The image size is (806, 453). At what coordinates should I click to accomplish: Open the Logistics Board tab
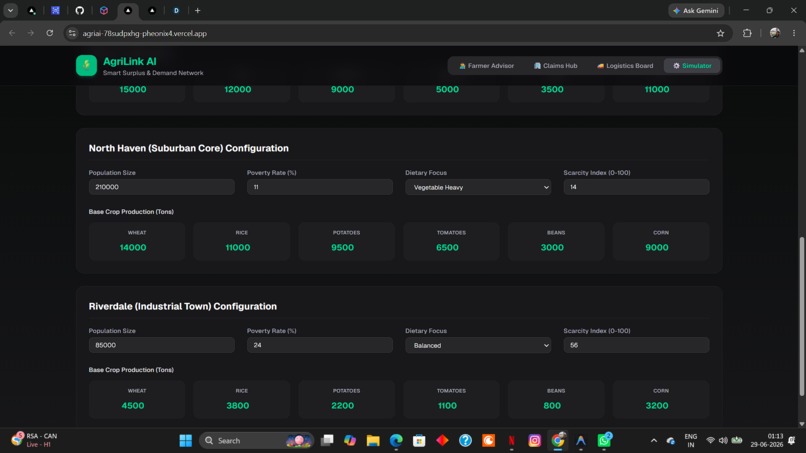pos(625,66)
